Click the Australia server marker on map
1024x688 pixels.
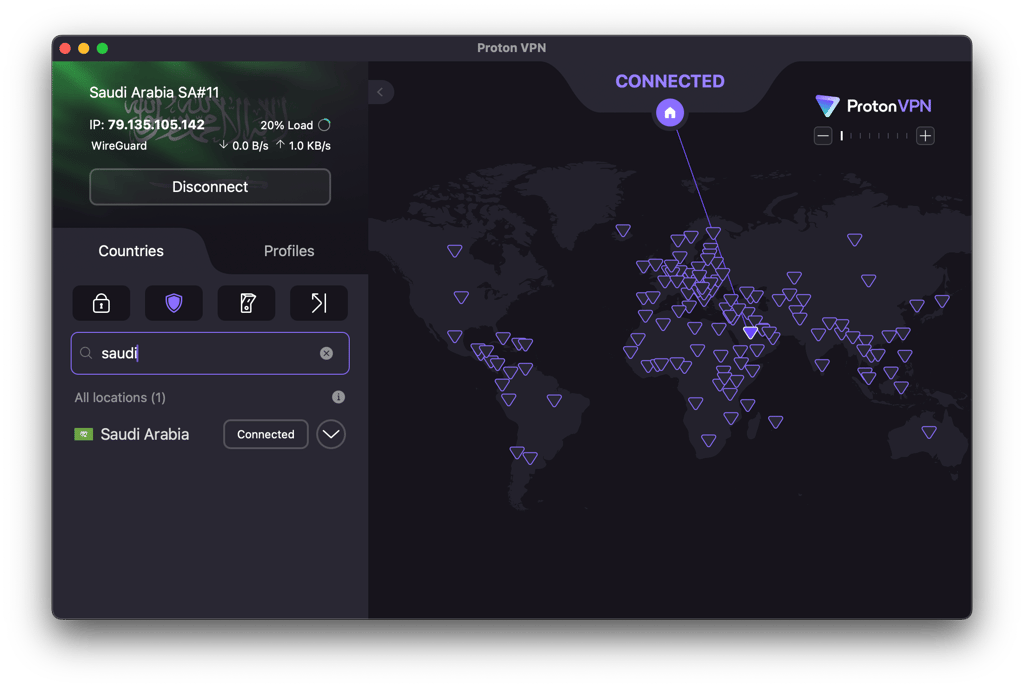pyautogui.click(x=929, y=431)
